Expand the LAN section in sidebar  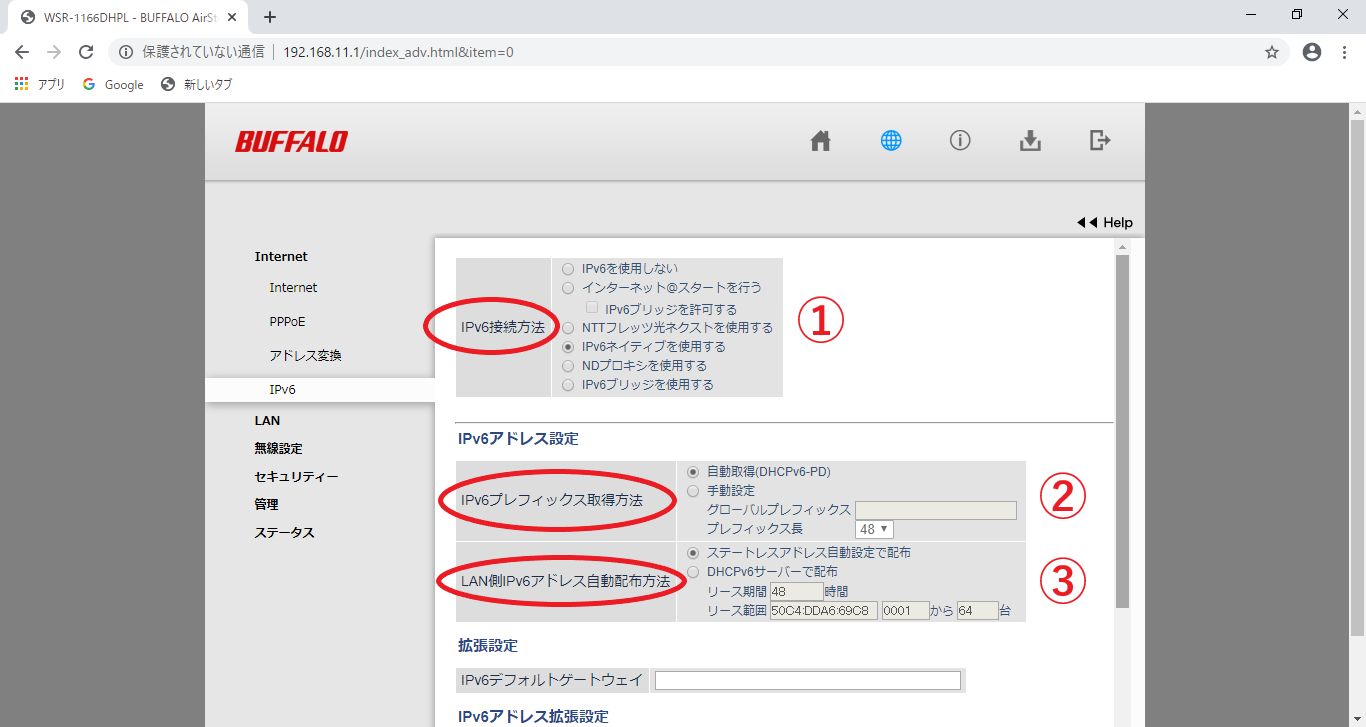[x=267, y=421]
